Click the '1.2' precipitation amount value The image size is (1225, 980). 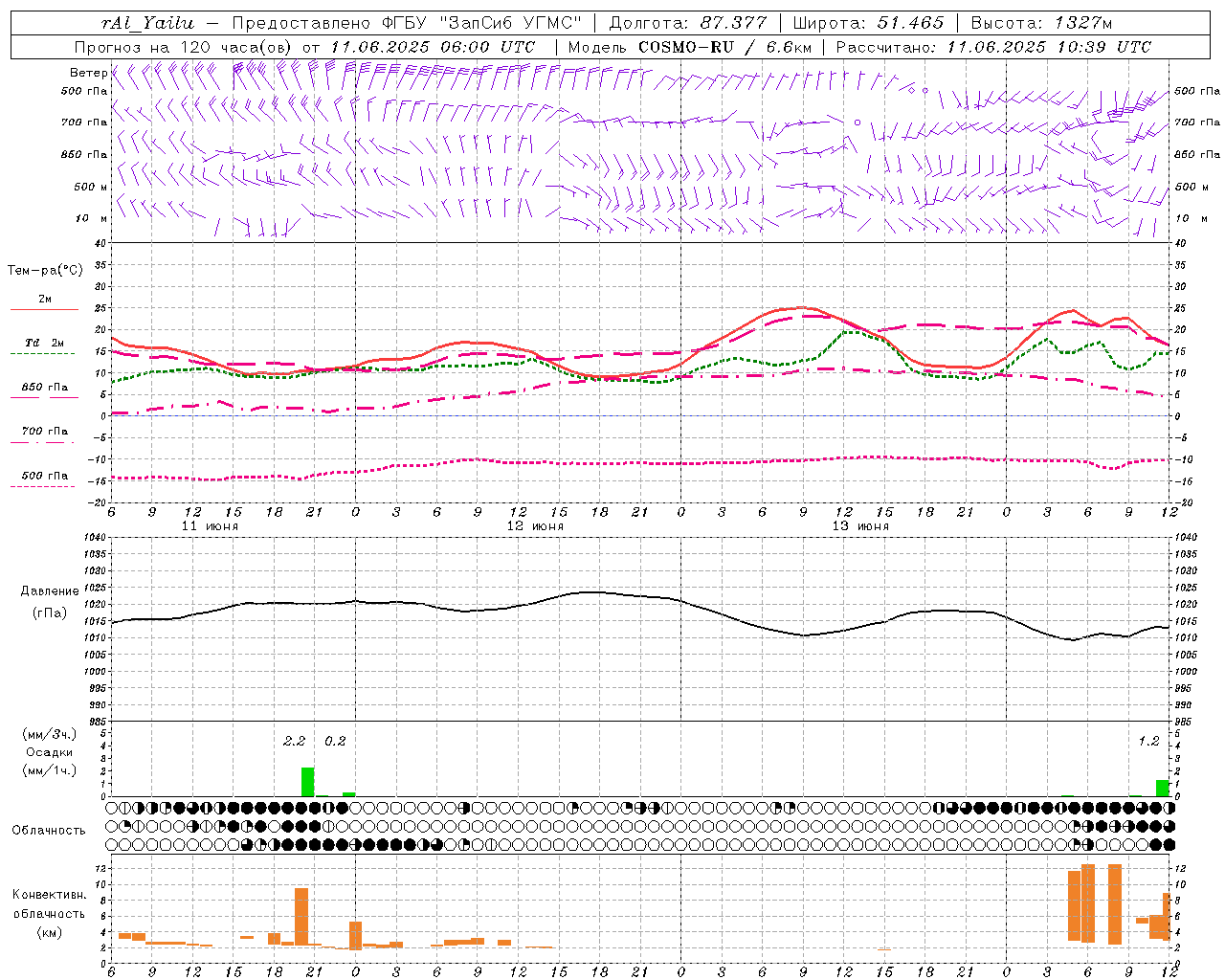1148,741
